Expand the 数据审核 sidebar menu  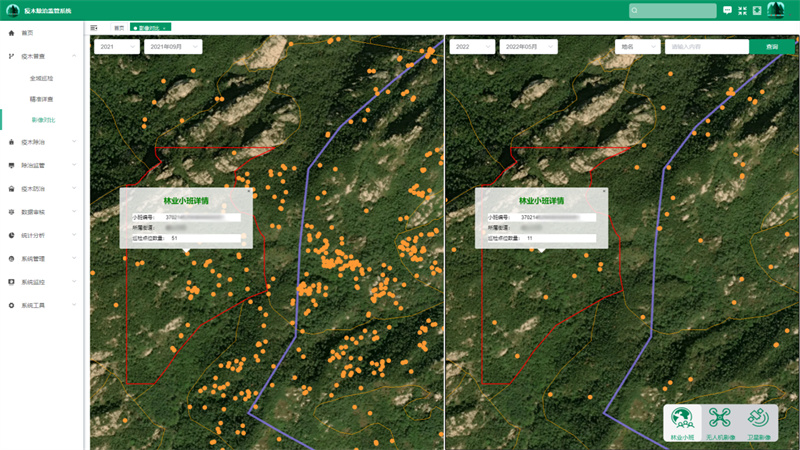(x=40, y=212)
